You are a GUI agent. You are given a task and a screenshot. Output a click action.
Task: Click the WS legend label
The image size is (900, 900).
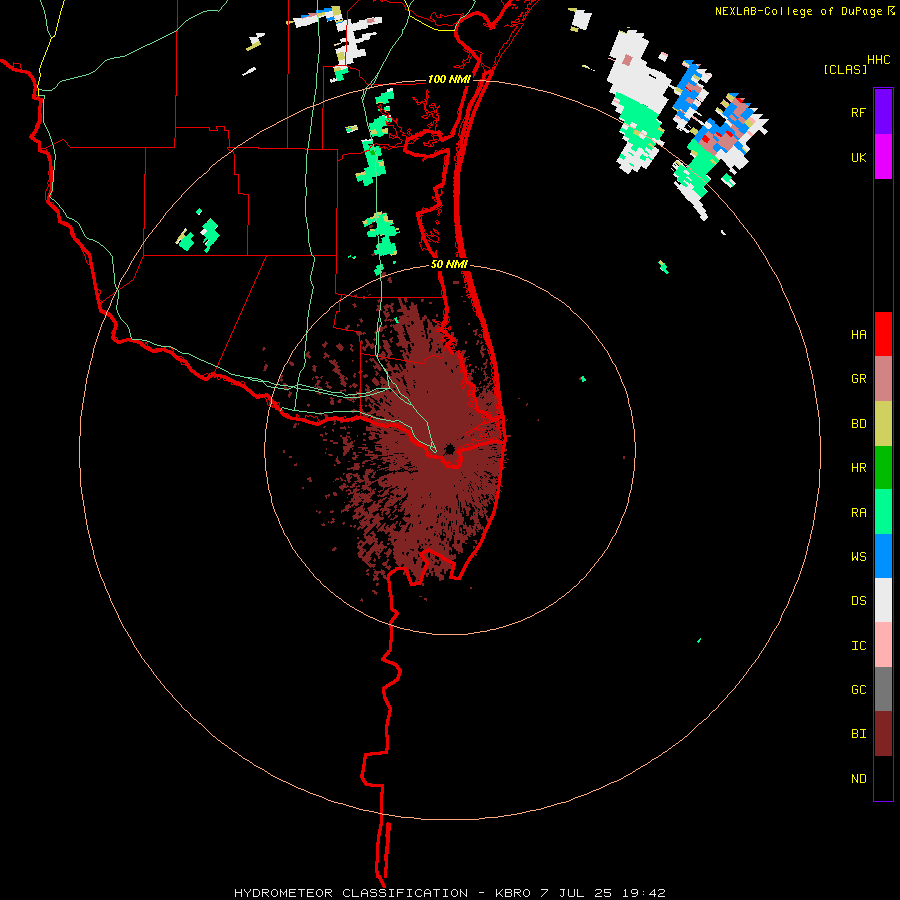coord(858,557)
